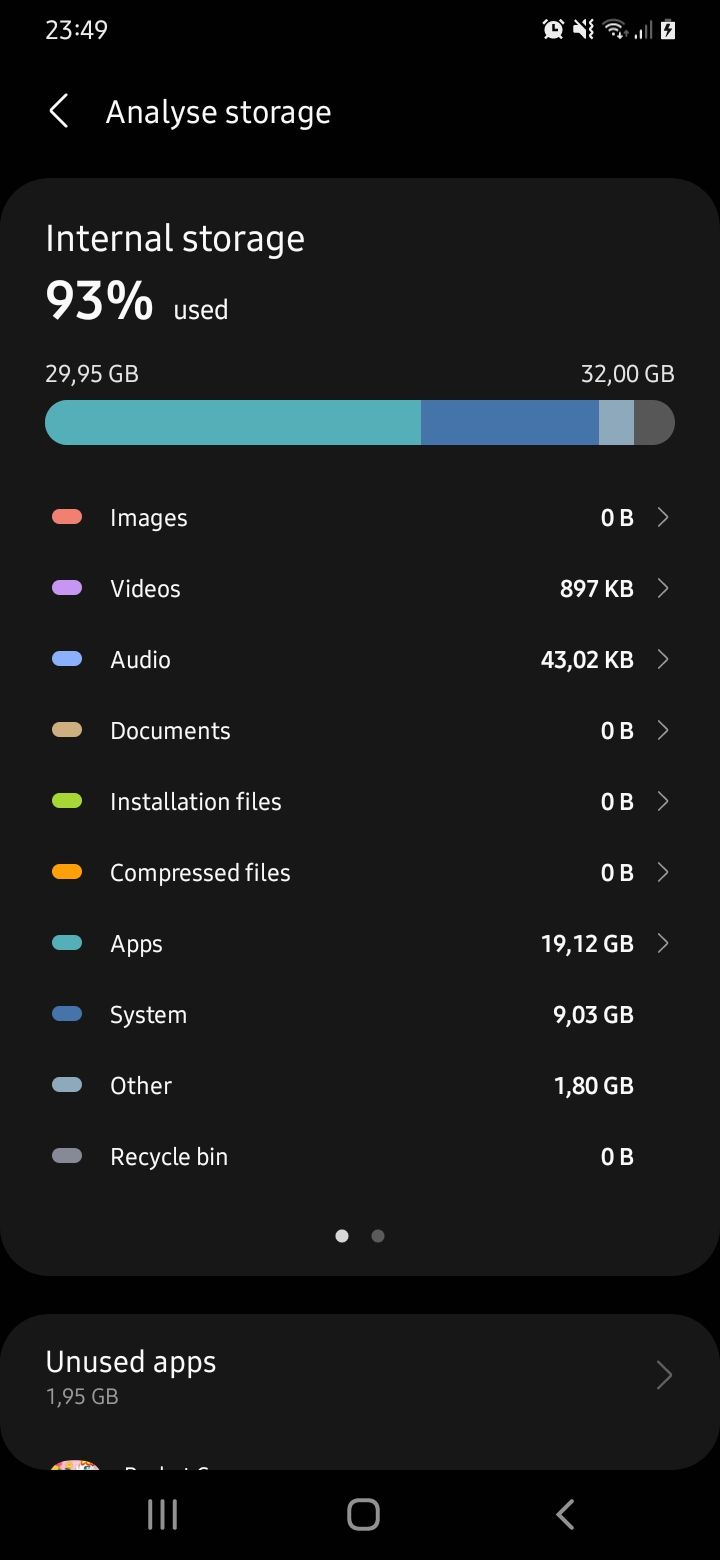Tap the blue System segment in storage bar

(509, 422)
